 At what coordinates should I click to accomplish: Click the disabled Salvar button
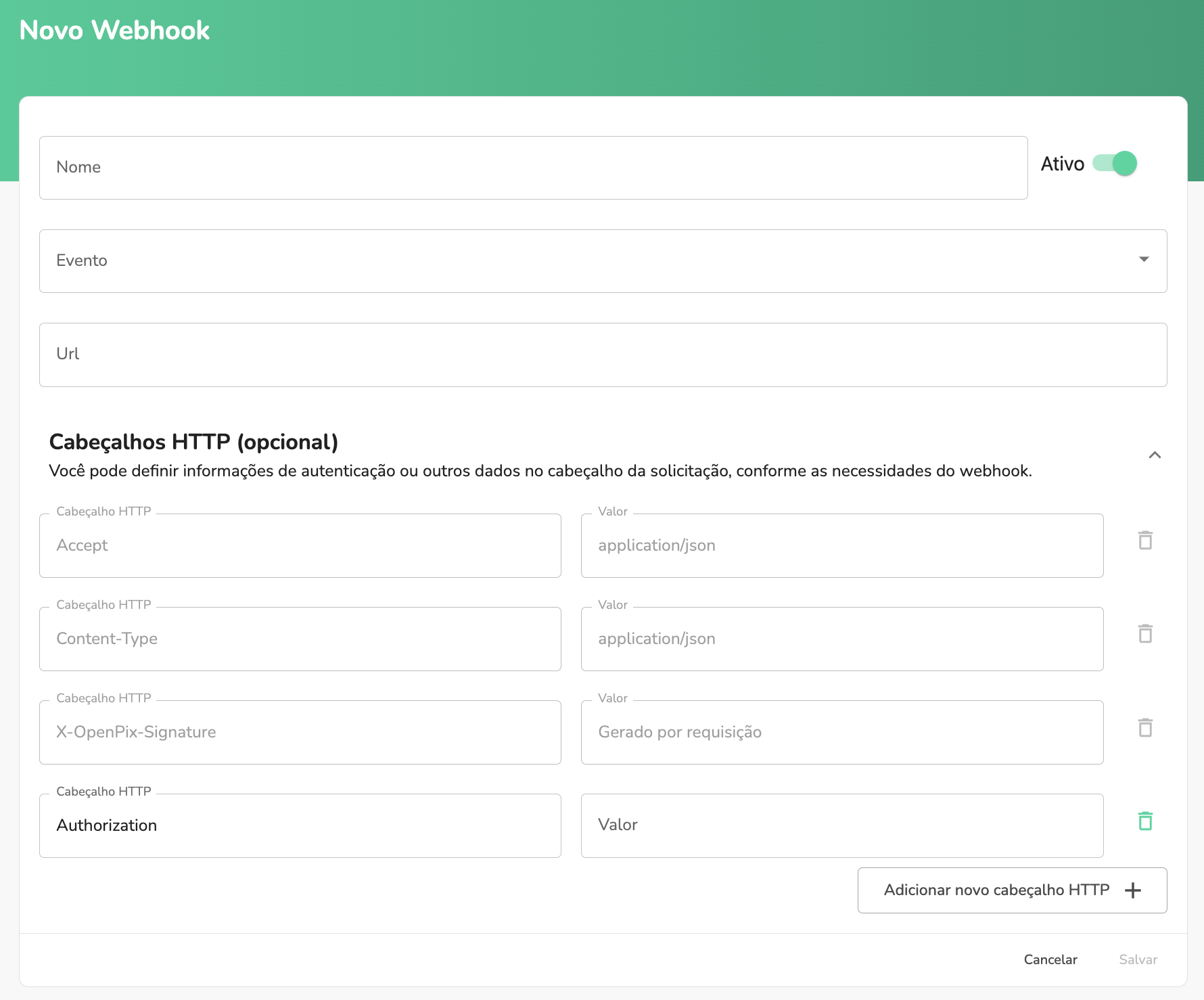(1138, 959)
